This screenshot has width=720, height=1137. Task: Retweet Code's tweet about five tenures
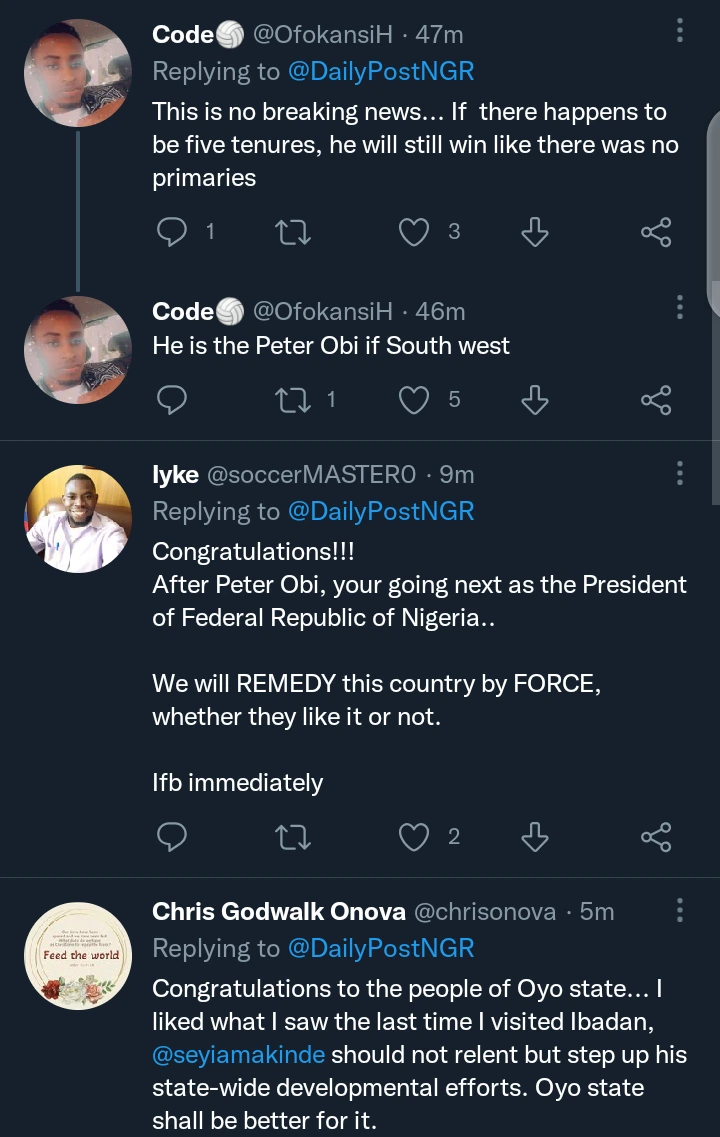coord(293,233)
